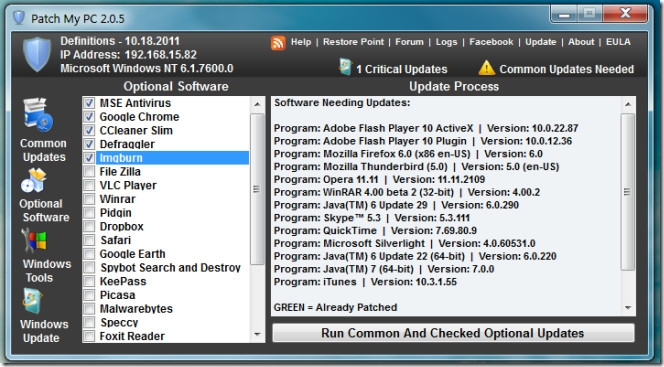The width and height of the screenshot is (664, 367).
Task: Select the QuickTime program line
Action: coord(375,231)
